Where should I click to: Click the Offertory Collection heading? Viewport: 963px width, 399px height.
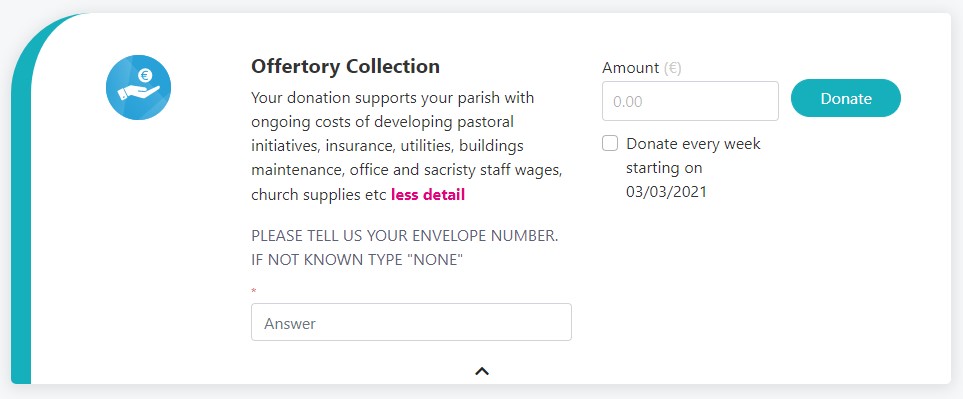pyautogui.click(x=345, y=66)
